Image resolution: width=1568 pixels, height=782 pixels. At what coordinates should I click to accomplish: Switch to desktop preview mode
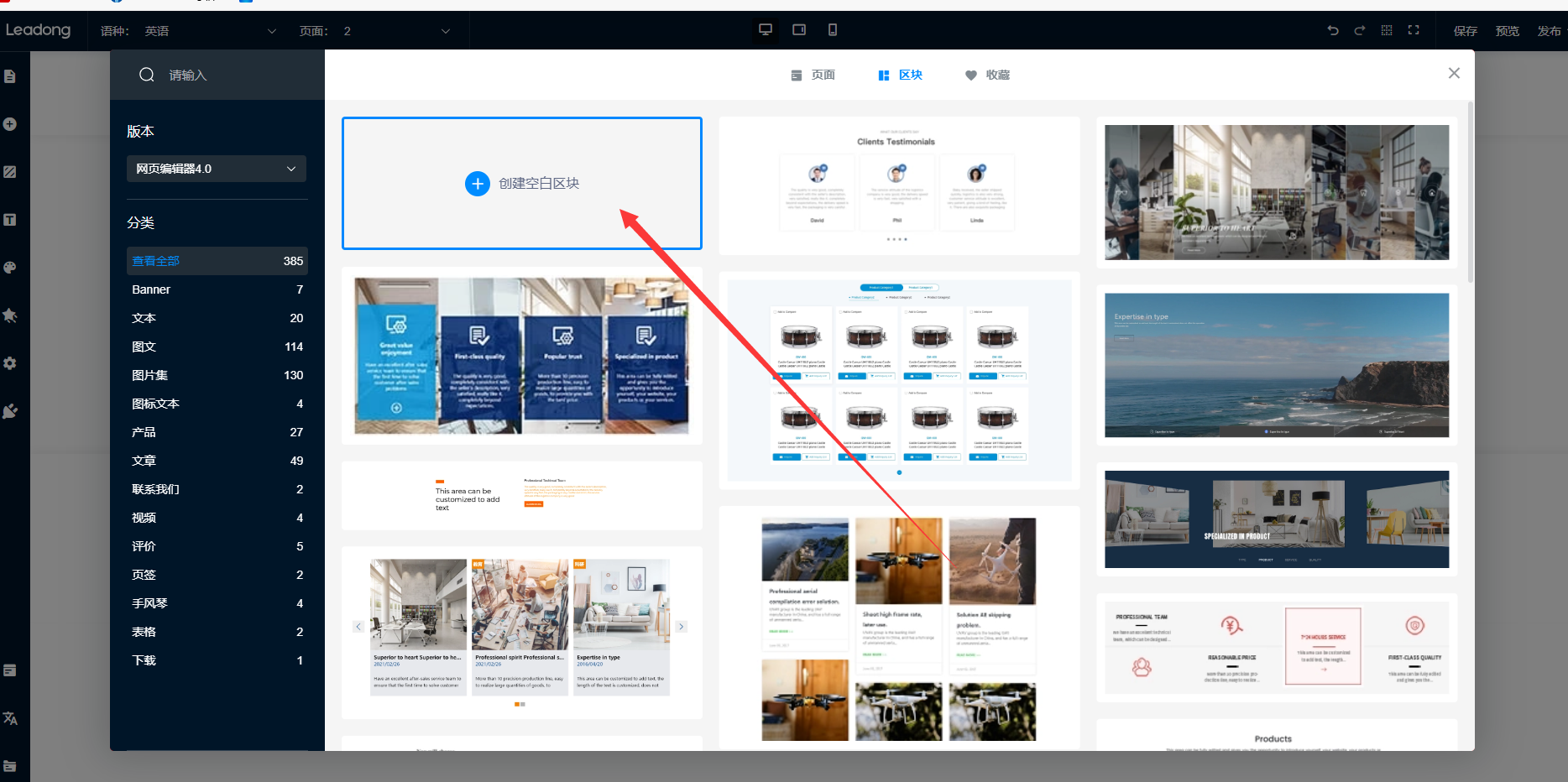[765, 30]
